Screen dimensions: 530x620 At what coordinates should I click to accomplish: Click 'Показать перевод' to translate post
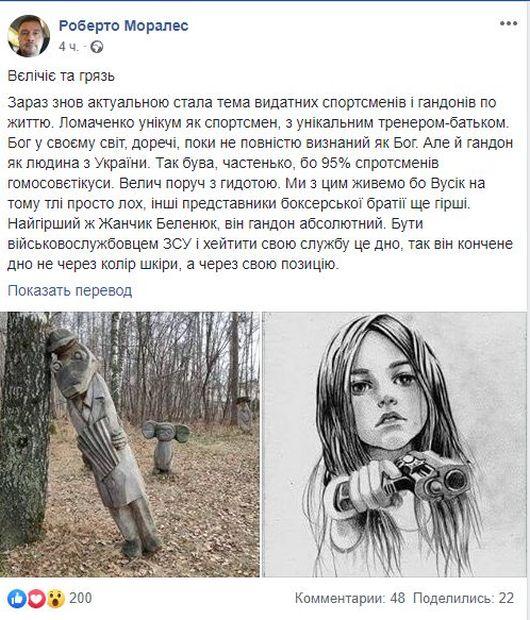point(70,291)
